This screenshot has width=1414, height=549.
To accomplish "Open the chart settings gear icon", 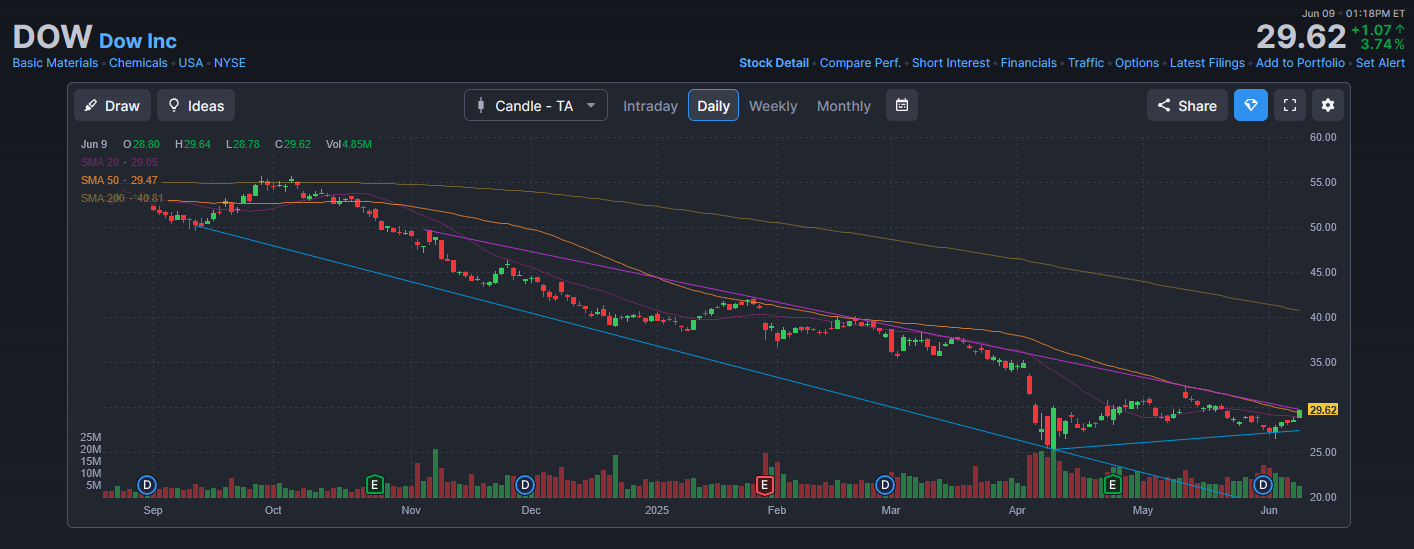I will click(1327, 106).
